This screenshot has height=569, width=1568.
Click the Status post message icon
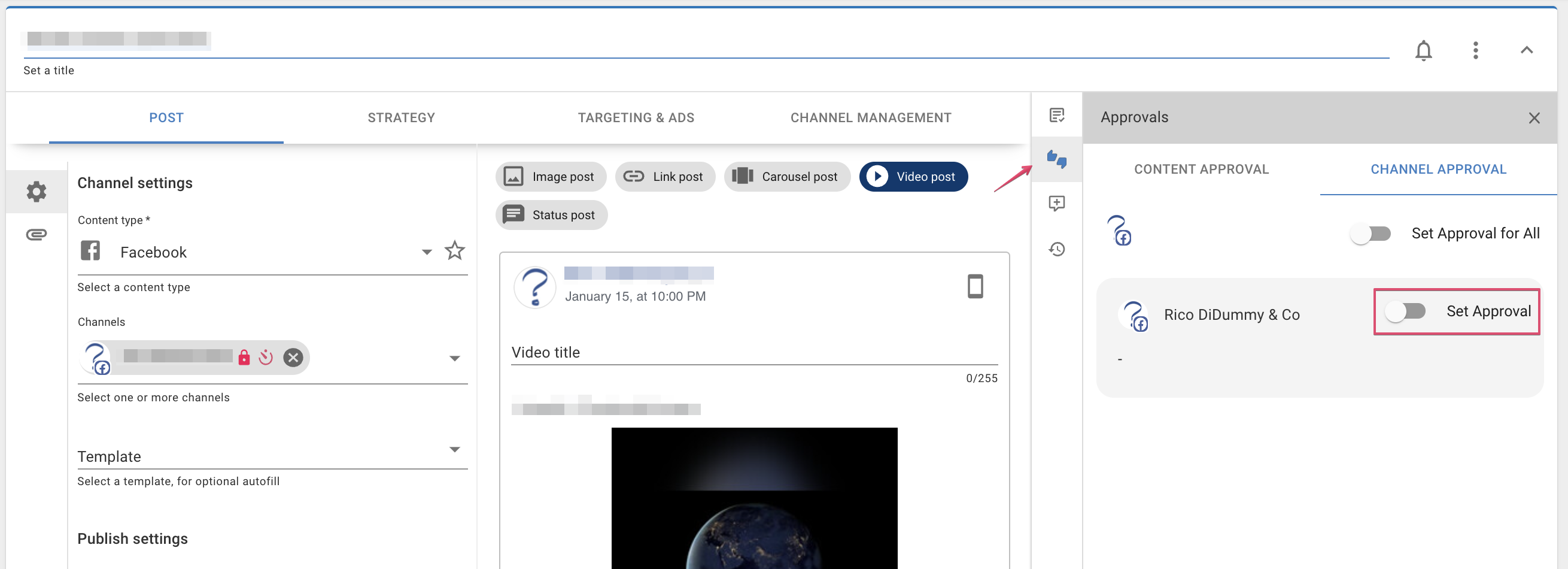pos(513,214)
